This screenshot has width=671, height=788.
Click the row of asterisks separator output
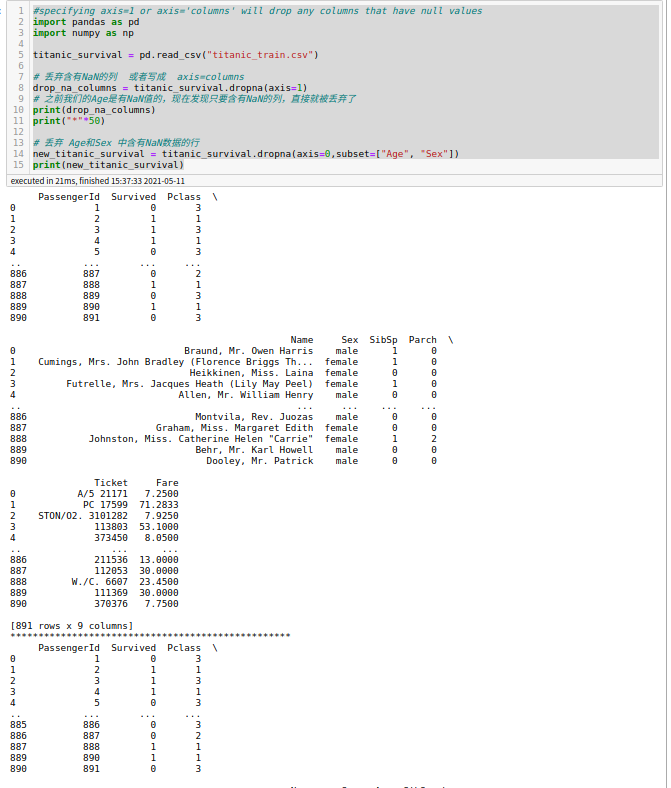pos(150,636)
